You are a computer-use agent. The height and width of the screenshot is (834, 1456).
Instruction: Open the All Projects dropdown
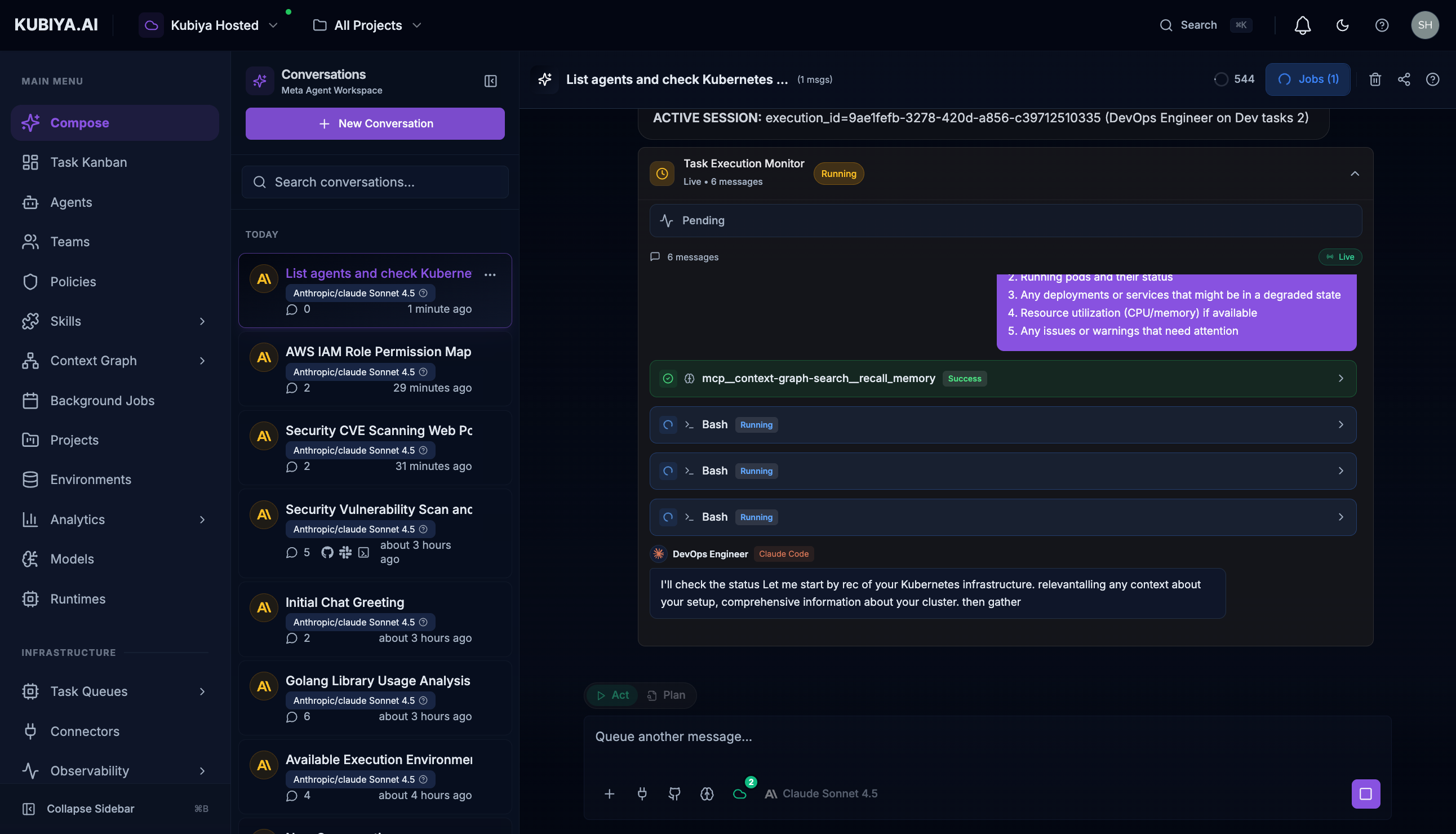pyautogui.click(x=367, y=25)
